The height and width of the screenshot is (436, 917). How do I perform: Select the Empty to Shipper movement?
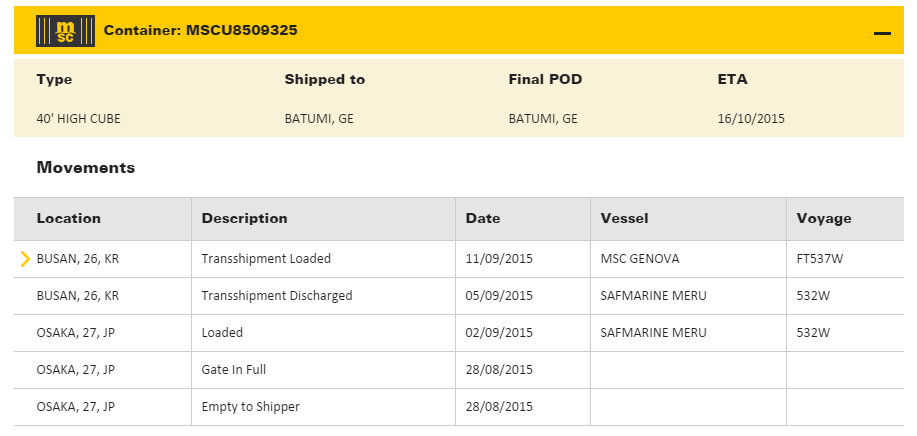(x=250, y=407)
